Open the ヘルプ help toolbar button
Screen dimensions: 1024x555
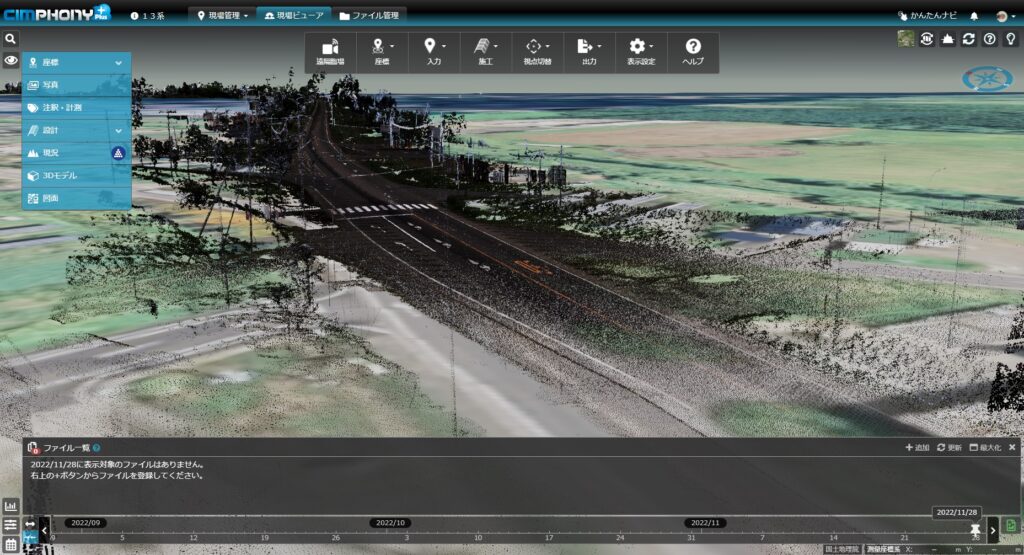[x=693, y=52]
